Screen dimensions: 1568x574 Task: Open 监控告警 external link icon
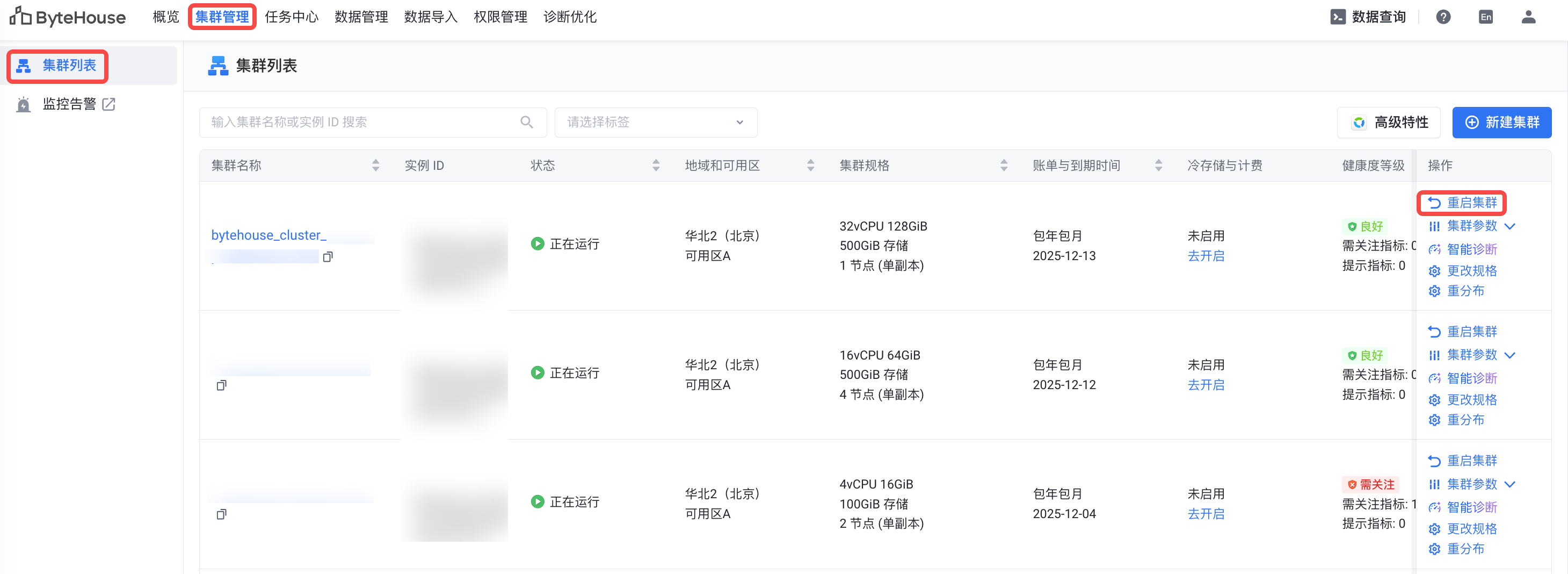pos(109,104)
